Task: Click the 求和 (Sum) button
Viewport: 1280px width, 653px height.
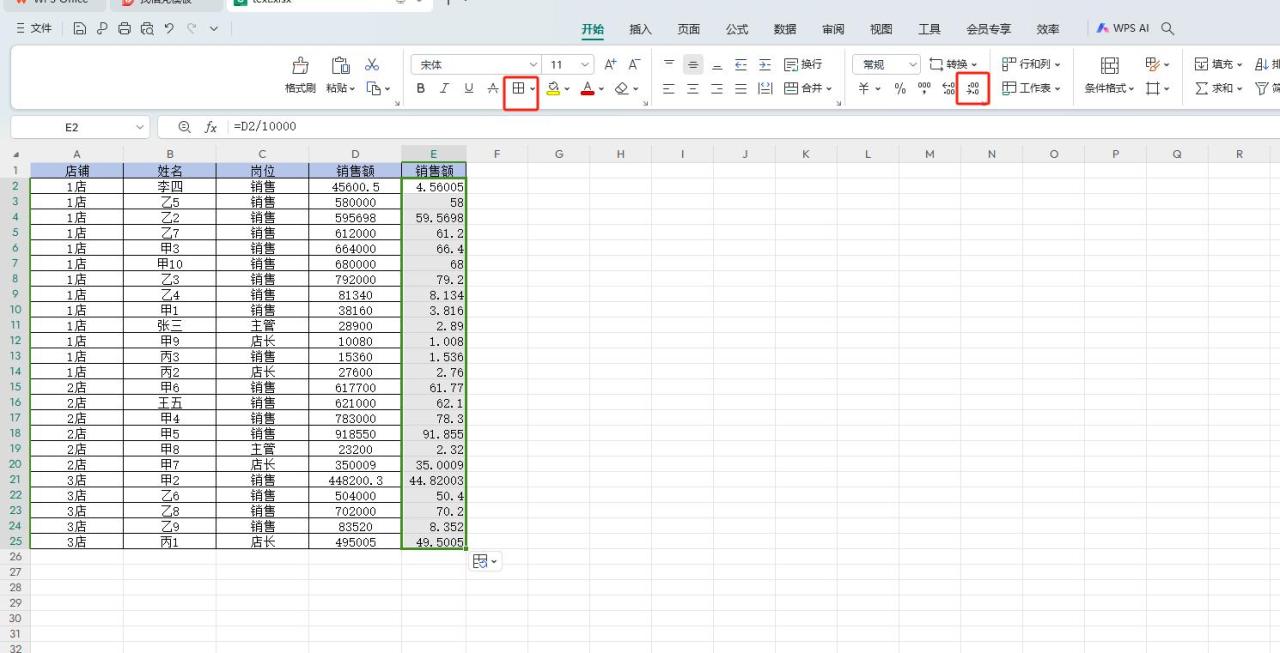Action: tap(1219, 88)
